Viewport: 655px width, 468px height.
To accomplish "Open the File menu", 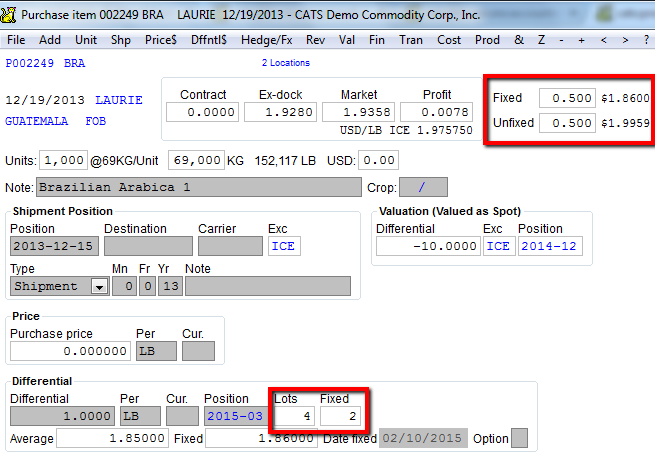I will 16,40.
